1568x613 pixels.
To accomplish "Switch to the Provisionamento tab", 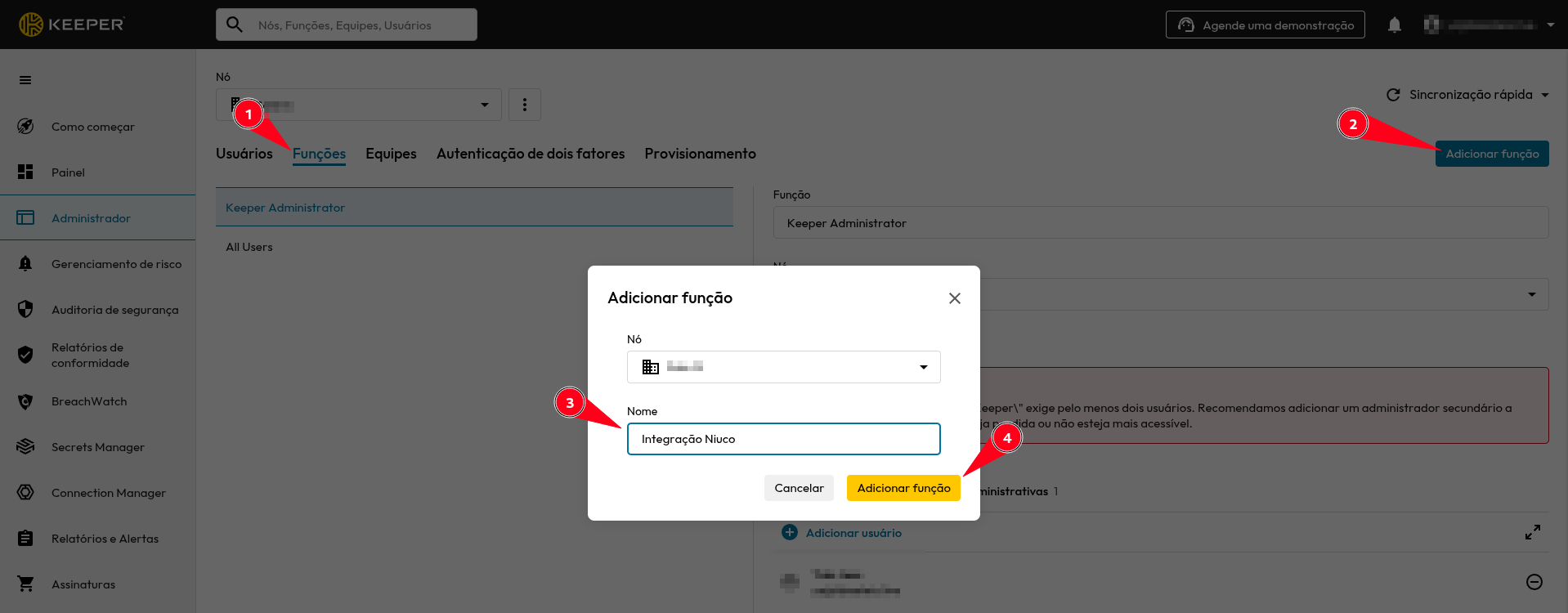I will click(x=700, y=154).
